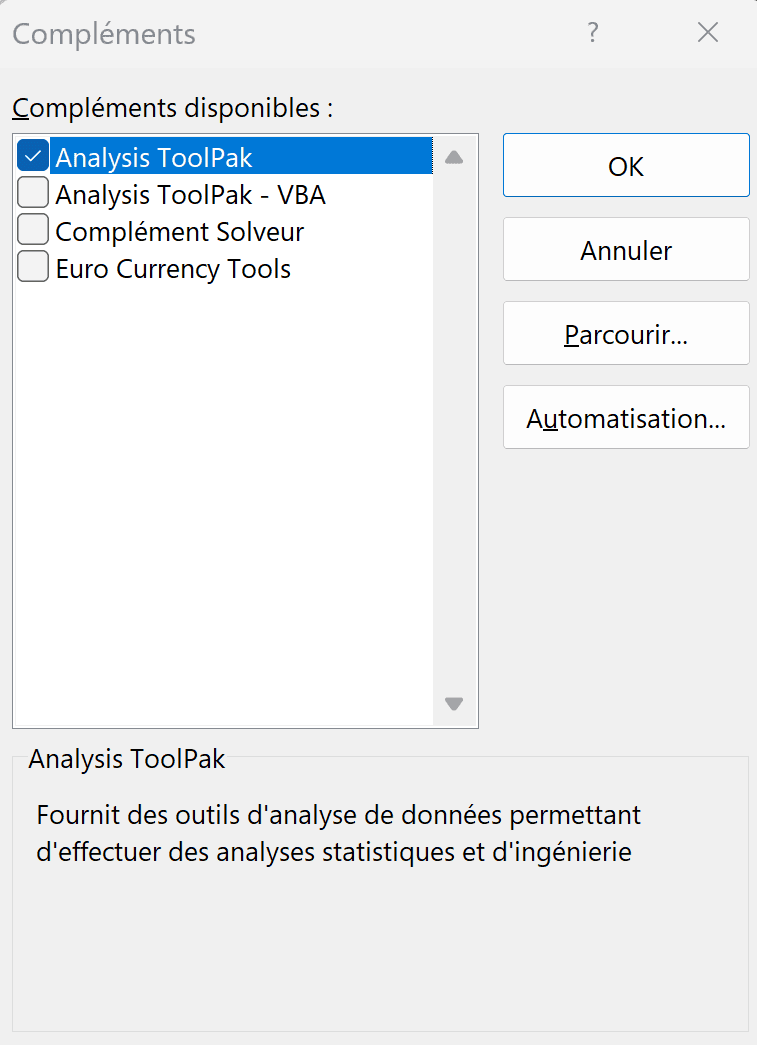Select the "Complément Solveur" entry name
The height and width of the screenshot is (1045, 757).
click(179, 232)
